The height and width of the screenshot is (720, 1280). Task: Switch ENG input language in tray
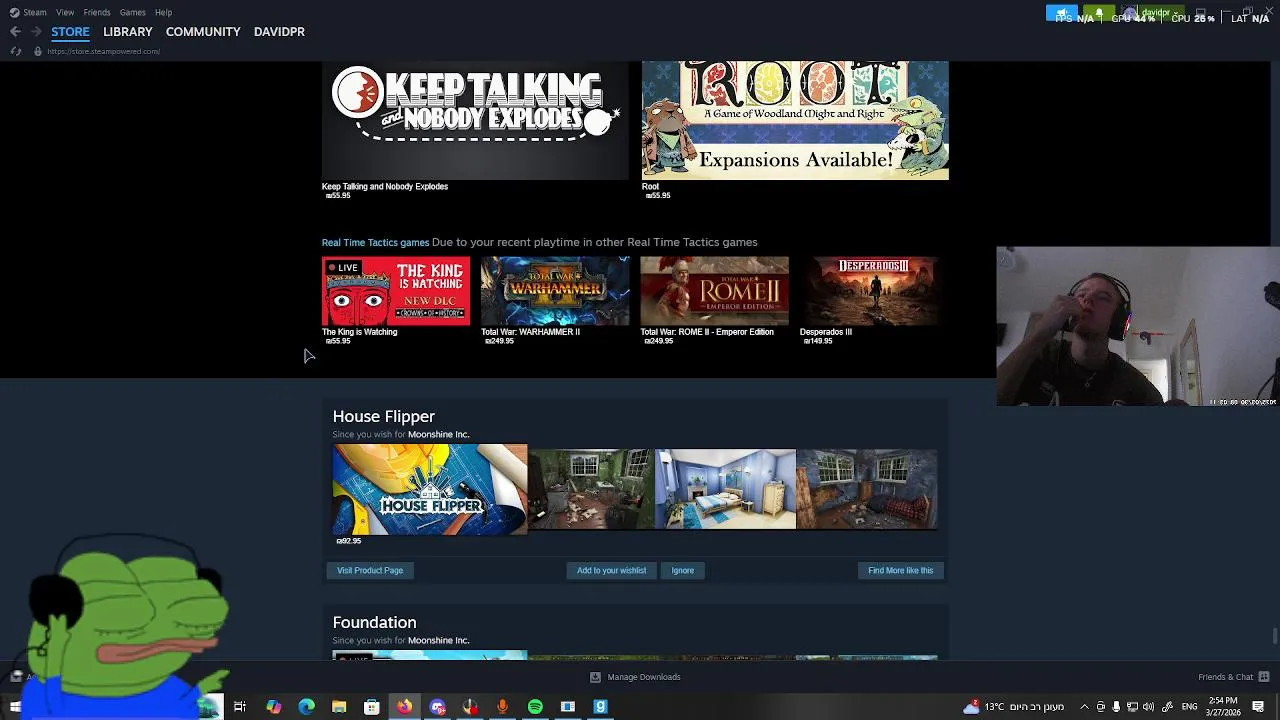tap(1189, 707)
